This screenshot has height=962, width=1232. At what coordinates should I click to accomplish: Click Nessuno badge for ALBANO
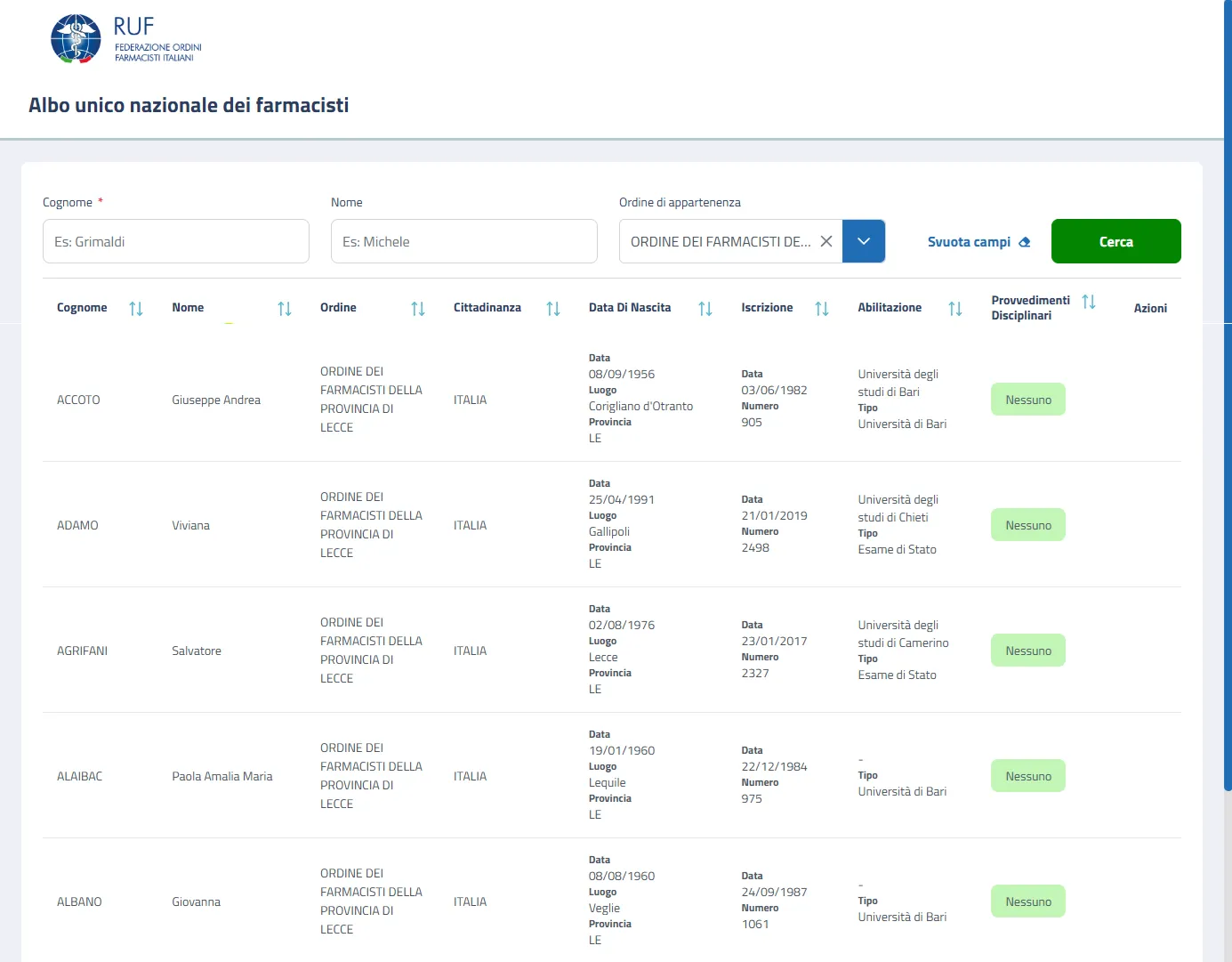click(1028, 901)
